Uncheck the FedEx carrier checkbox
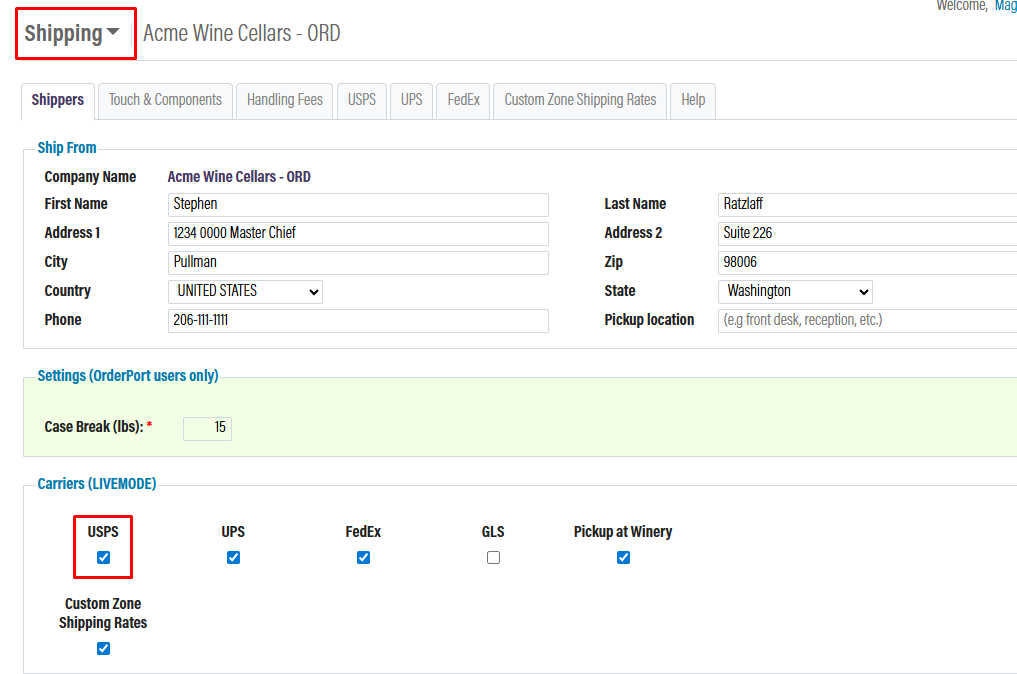This screenshot has height=674, width=1017. coord(363,557)
